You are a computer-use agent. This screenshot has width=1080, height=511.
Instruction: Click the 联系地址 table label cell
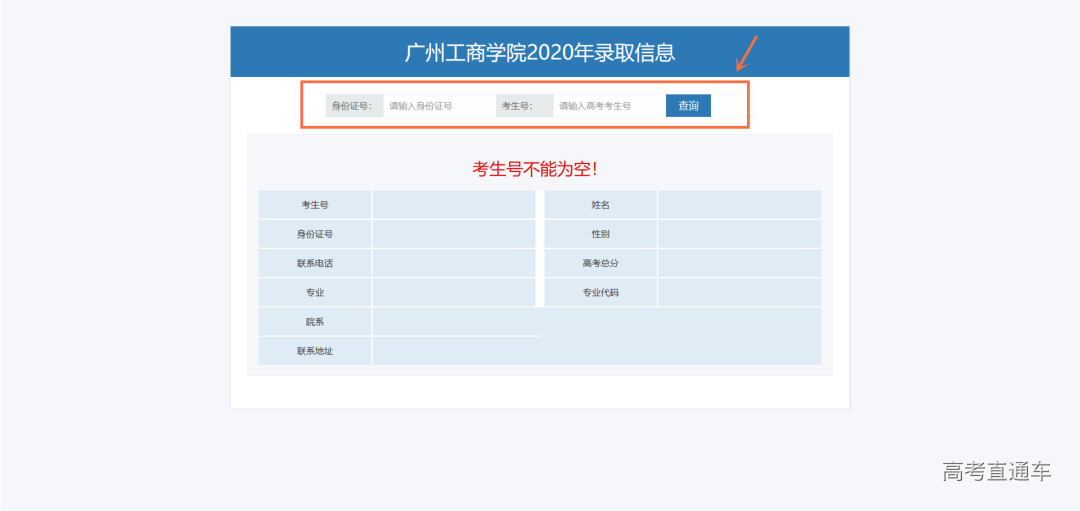315,351
